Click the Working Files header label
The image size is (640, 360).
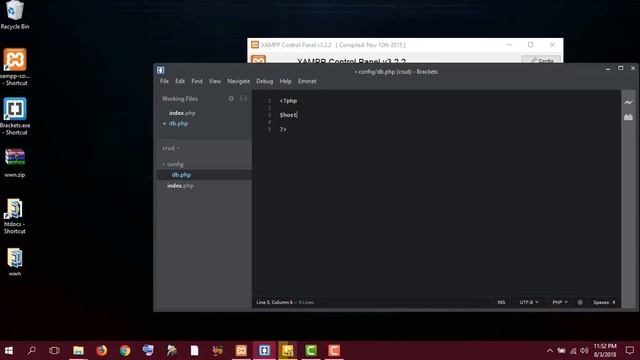180,99
